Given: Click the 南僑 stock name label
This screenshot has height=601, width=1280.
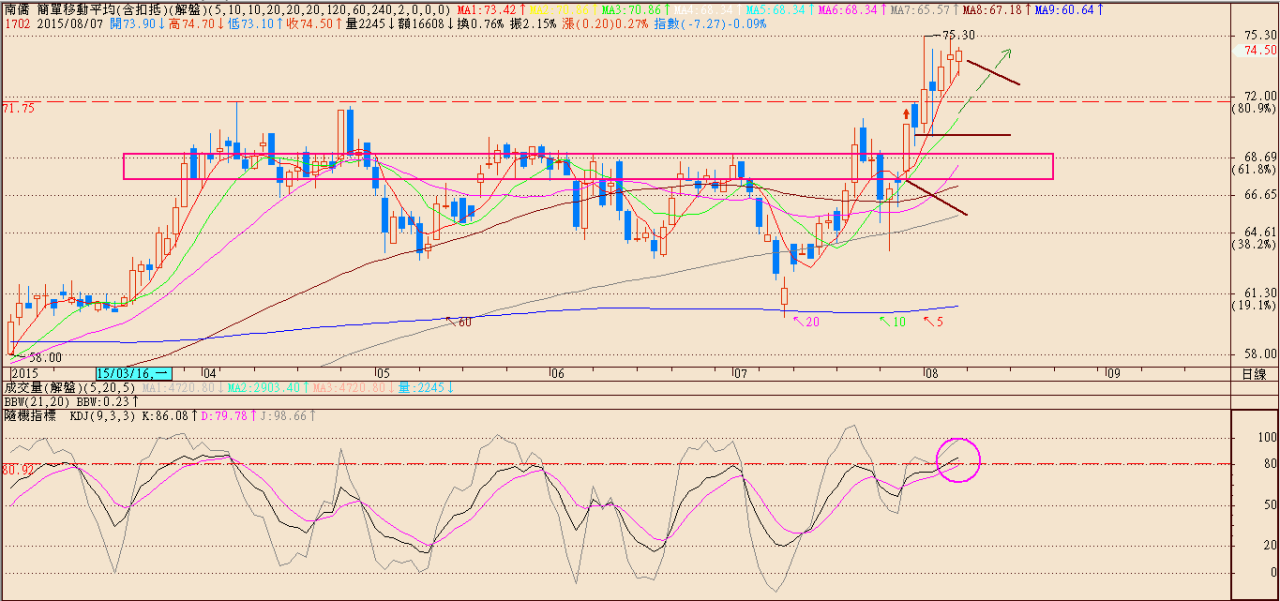Looking at the screenshot, I should point(17,9).
